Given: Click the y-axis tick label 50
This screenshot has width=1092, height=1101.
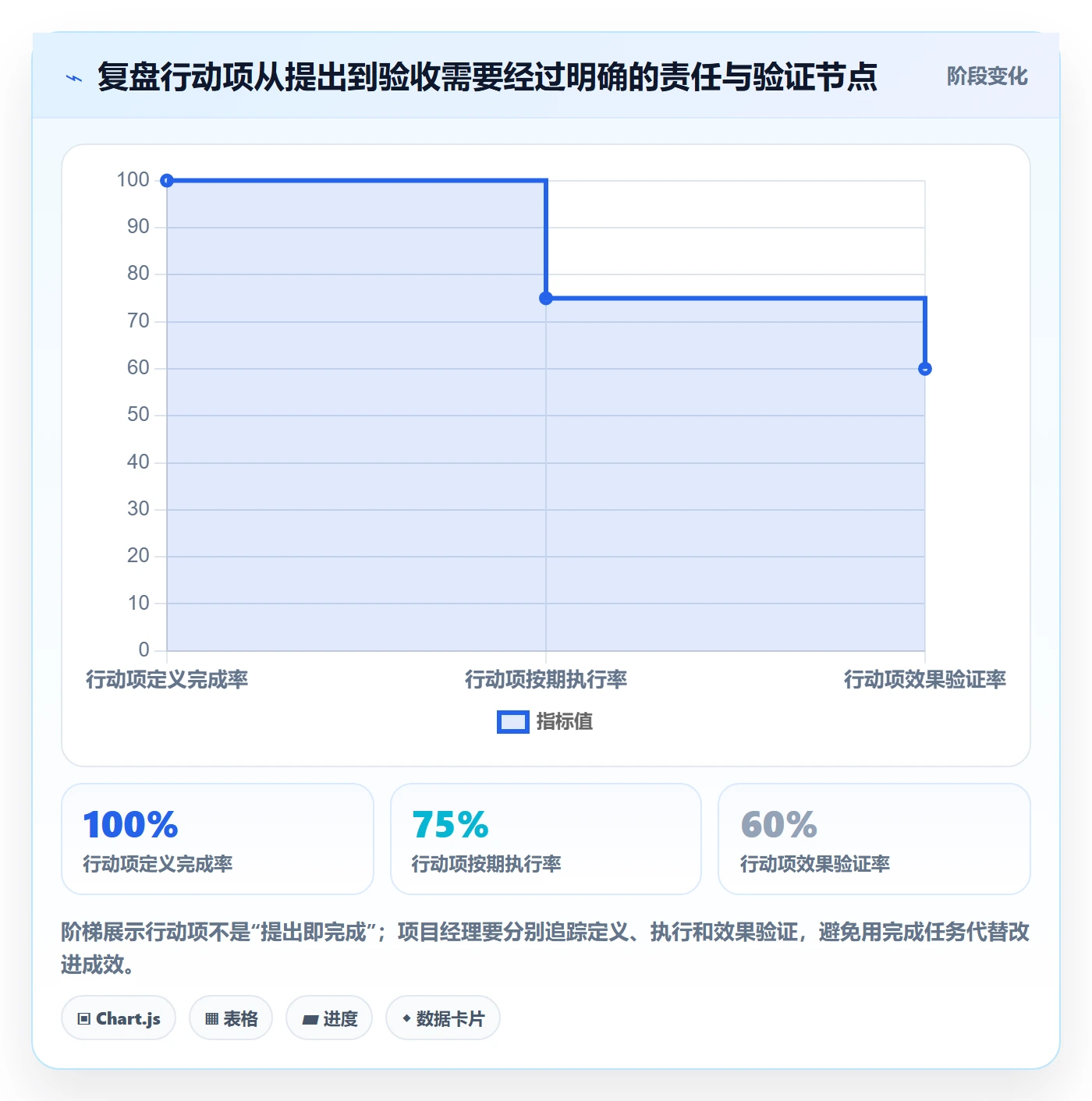Looking at the screenshot, I should pyautogui.click(x=138, y=415).
